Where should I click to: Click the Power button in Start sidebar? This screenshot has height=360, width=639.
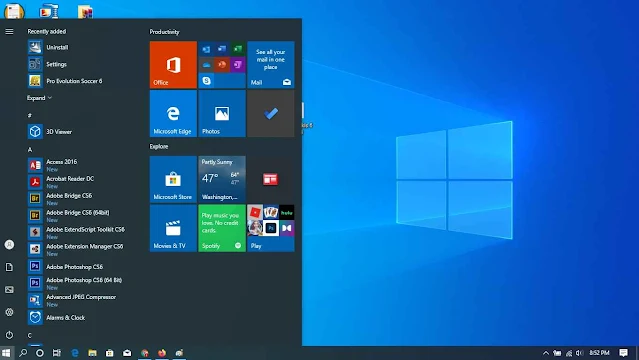click(x=9, y=335)
